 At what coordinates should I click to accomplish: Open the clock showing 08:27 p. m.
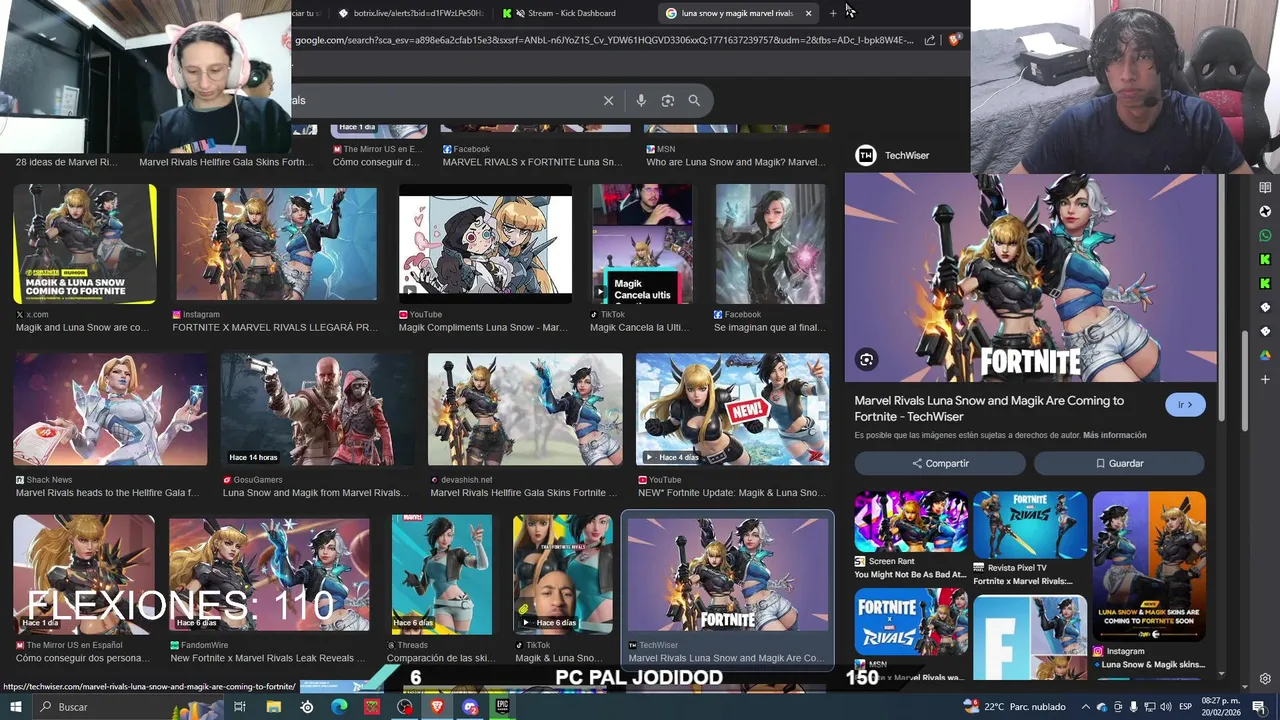(1222, 707)
